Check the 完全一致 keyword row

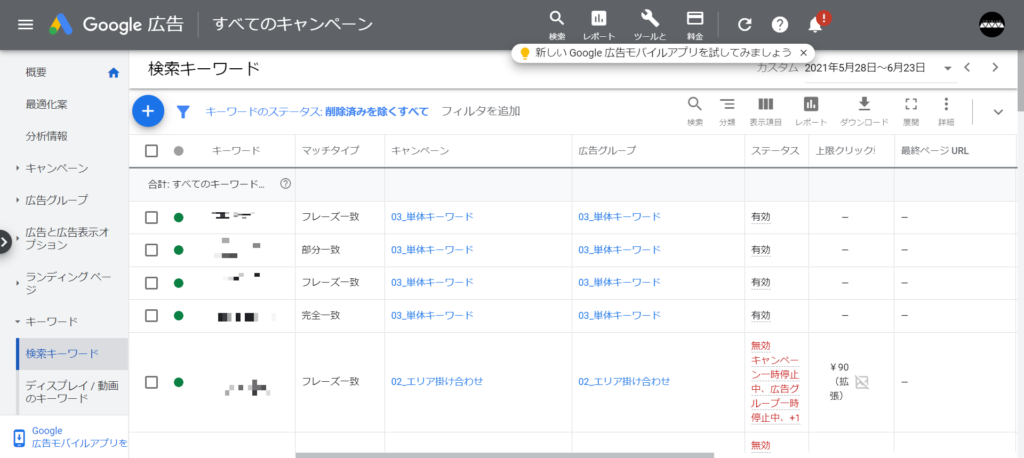(x=152, y=316)
